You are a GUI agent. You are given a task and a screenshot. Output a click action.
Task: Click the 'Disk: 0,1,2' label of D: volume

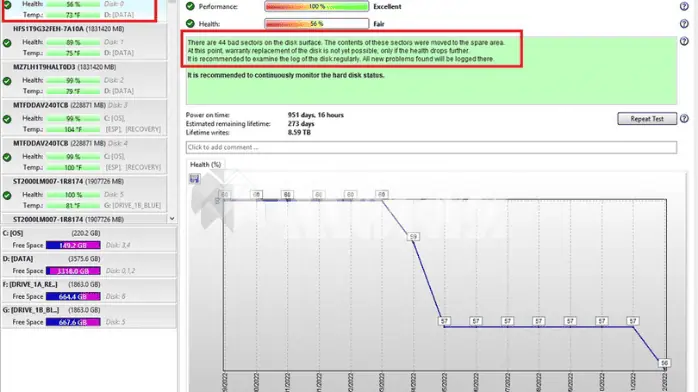coord(120,271)
